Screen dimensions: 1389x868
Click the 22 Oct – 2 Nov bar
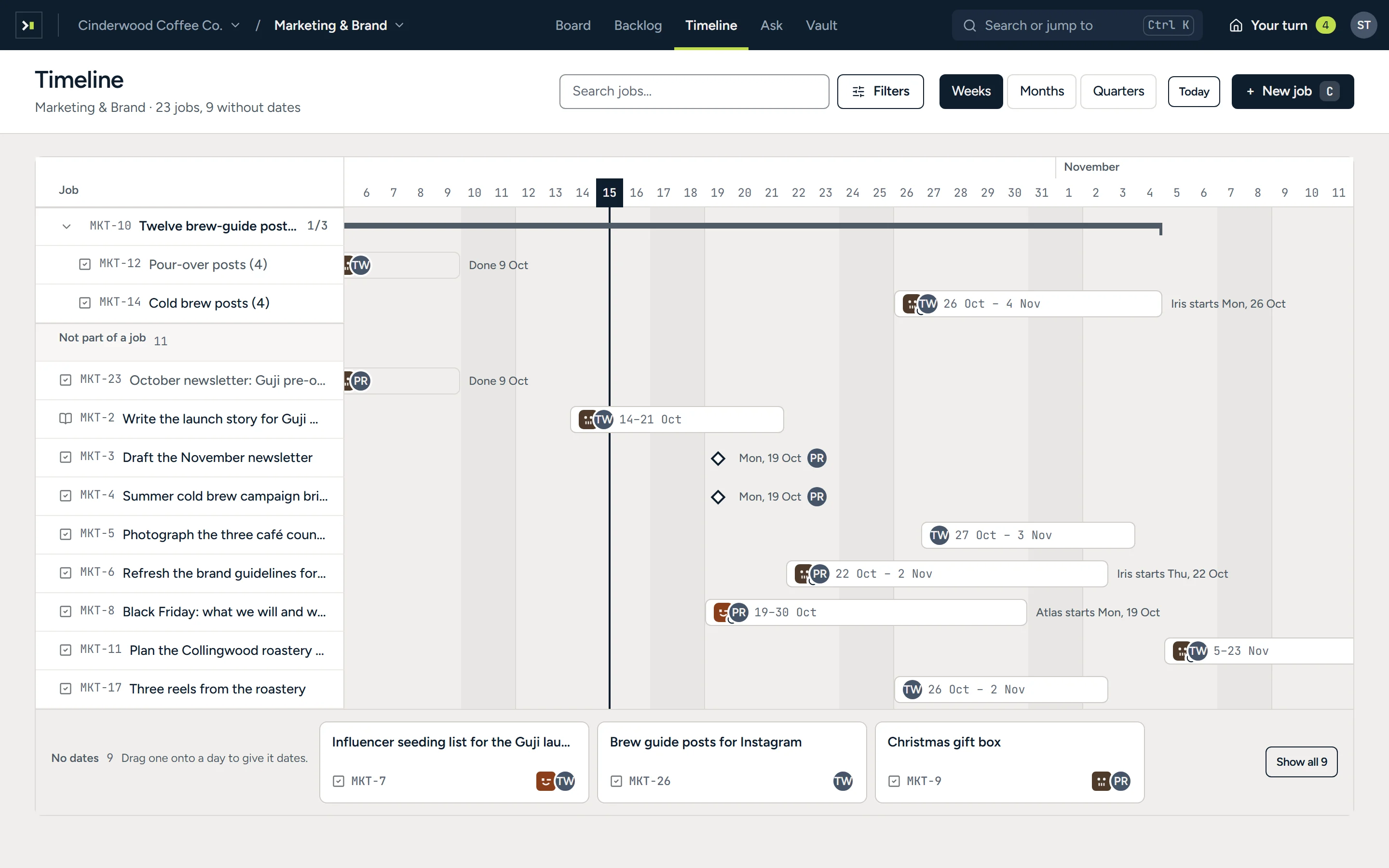[946, 573]
